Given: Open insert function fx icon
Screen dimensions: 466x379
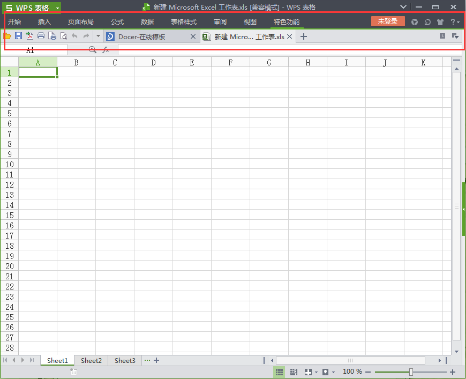Looking at the screenshot, I should (x=106, y=50).
